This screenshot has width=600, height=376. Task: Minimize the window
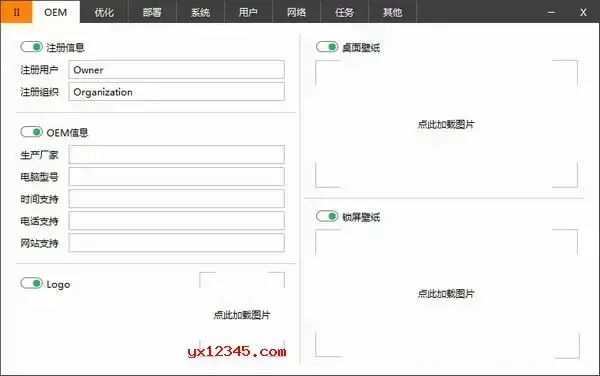[x=551, y=12]
